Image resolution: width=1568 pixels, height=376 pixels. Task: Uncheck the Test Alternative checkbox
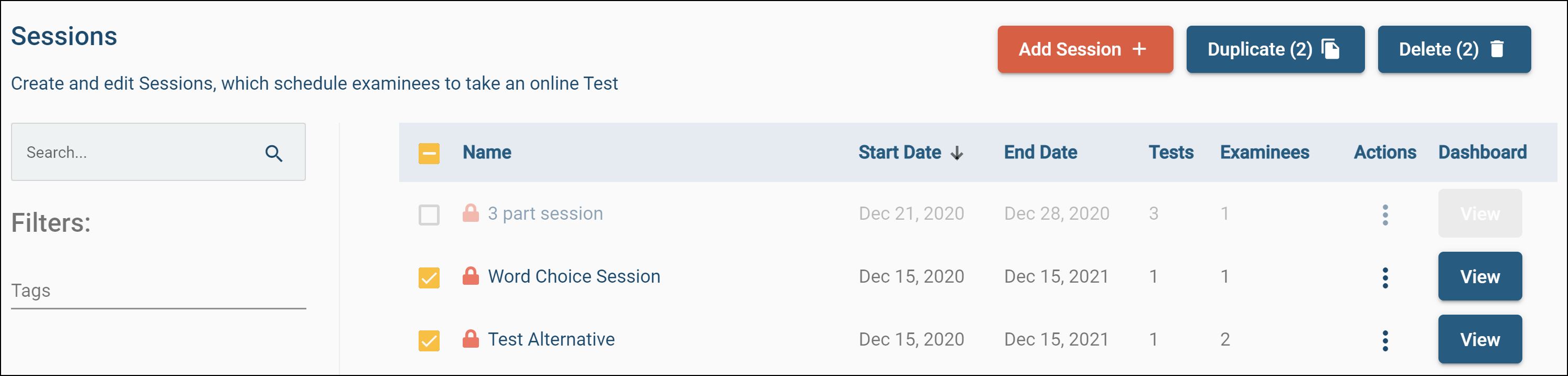pyautogui.click(x=429, y=340)
